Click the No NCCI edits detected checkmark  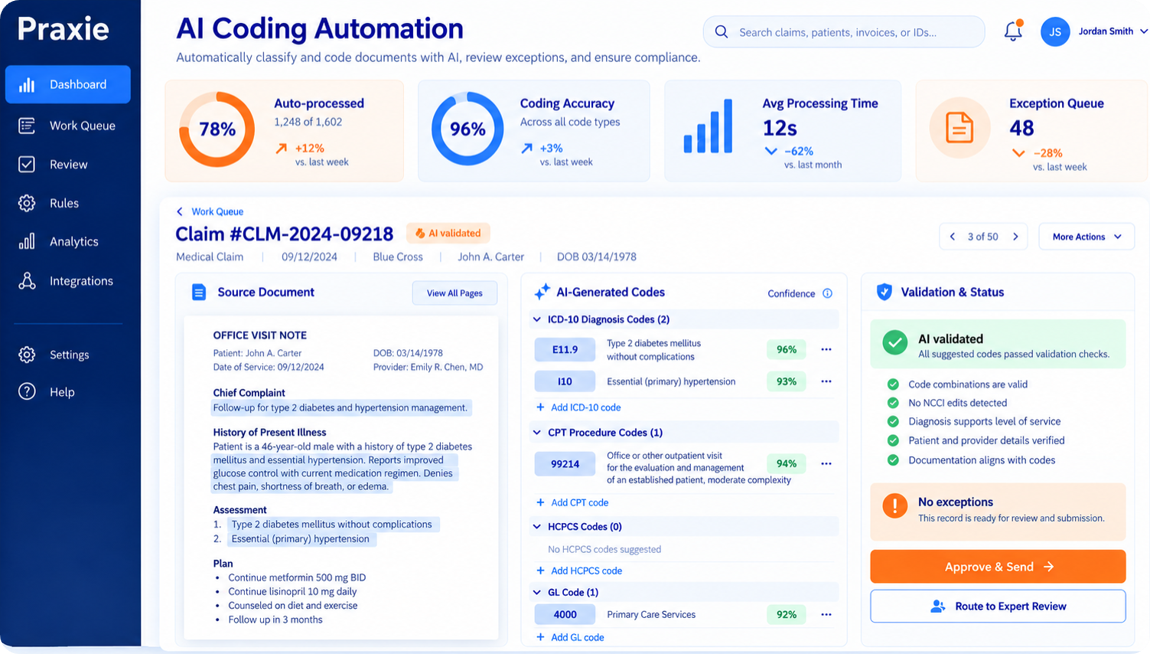coord(893,403)
